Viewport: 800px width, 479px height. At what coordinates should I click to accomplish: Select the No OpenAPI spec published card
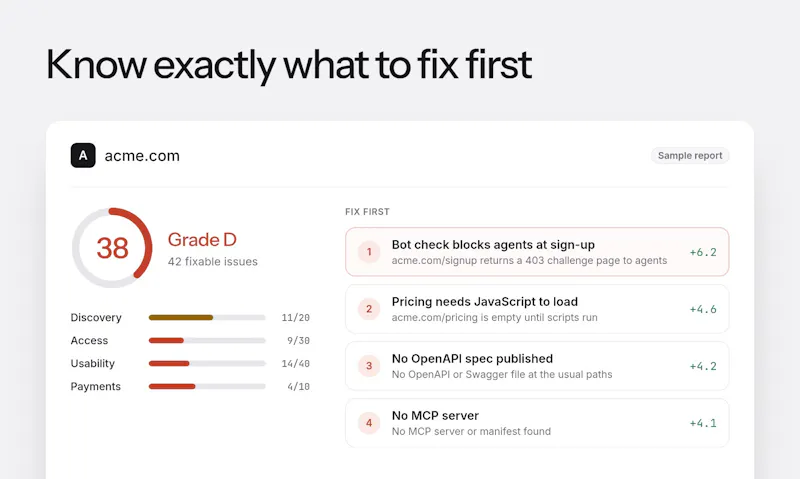(537, 366)
